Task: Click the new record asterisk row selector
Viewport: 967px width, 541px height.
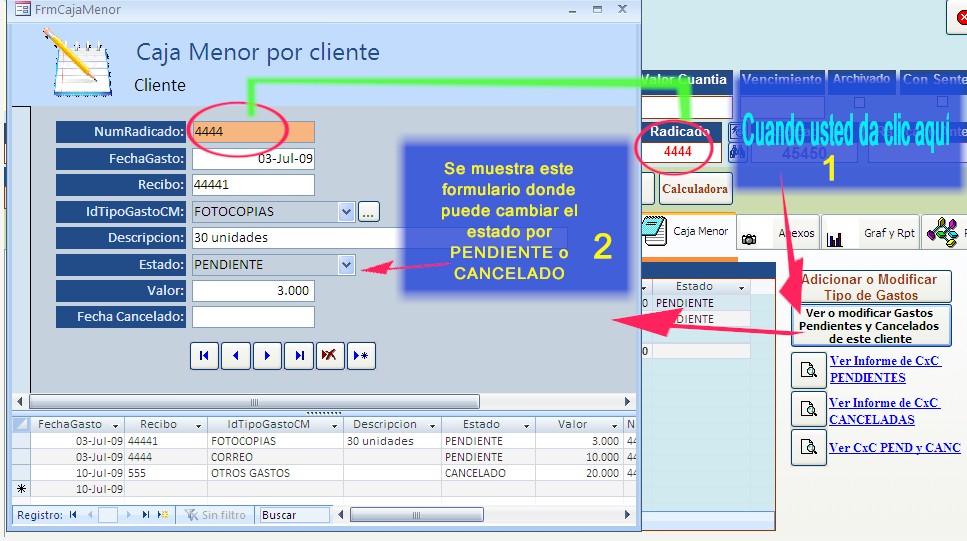Action: (x=21, y=489)
